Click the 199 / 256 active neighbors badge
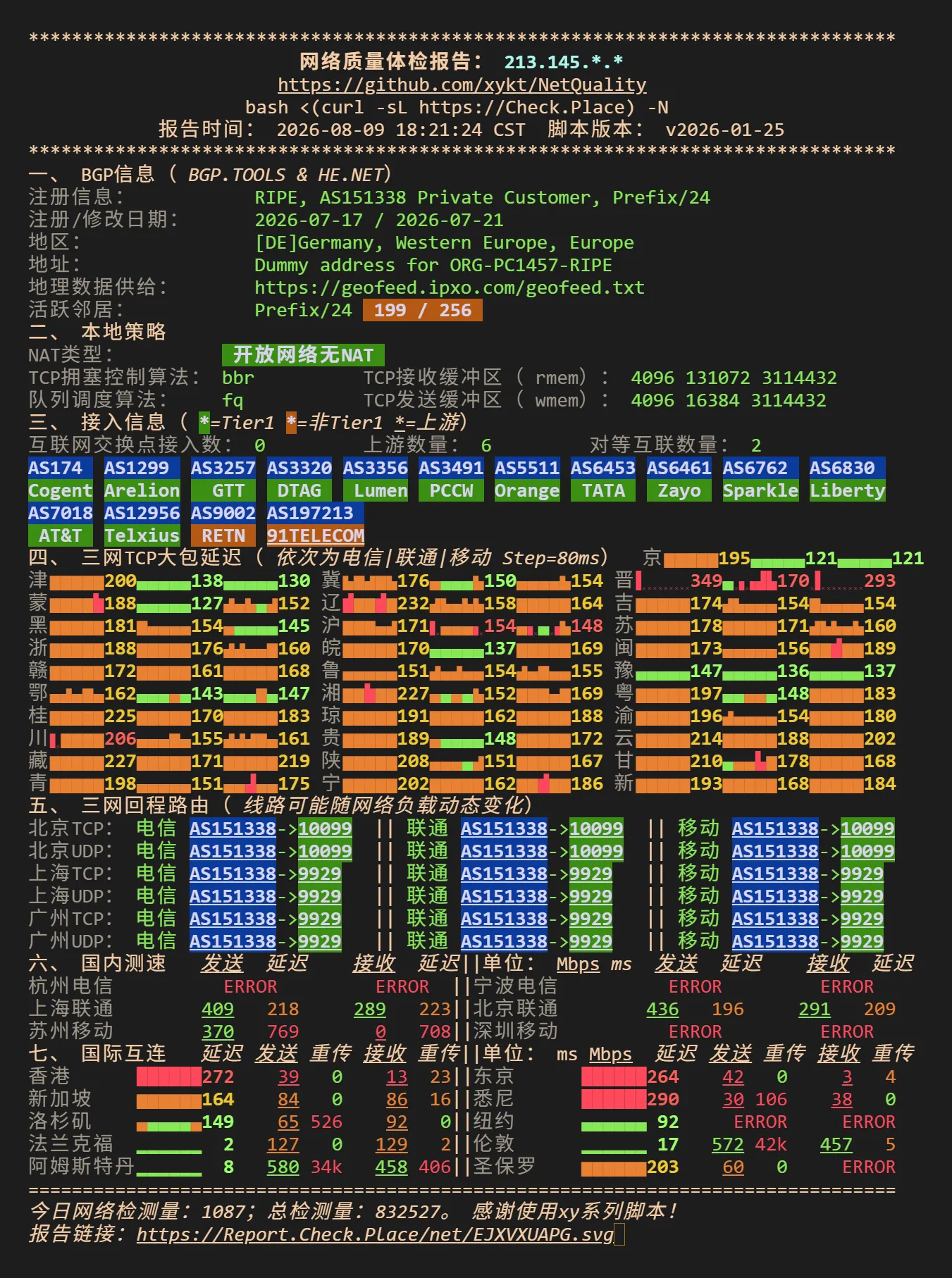 tap(423, 310)
